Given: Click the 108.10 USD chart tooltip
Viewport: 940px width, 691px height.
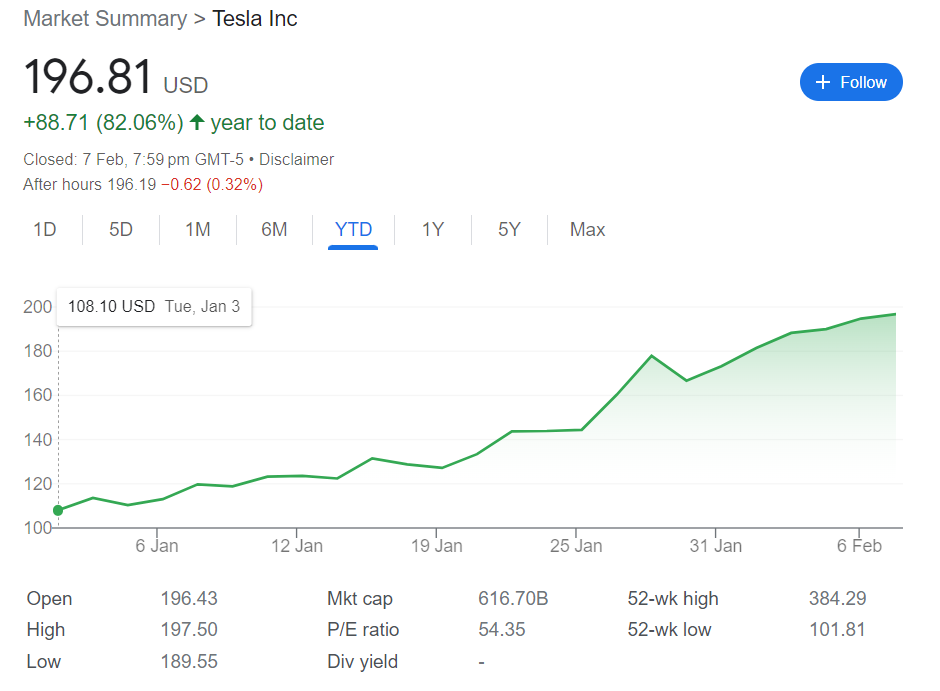Looking at the screenshot, I should point(154,307).
